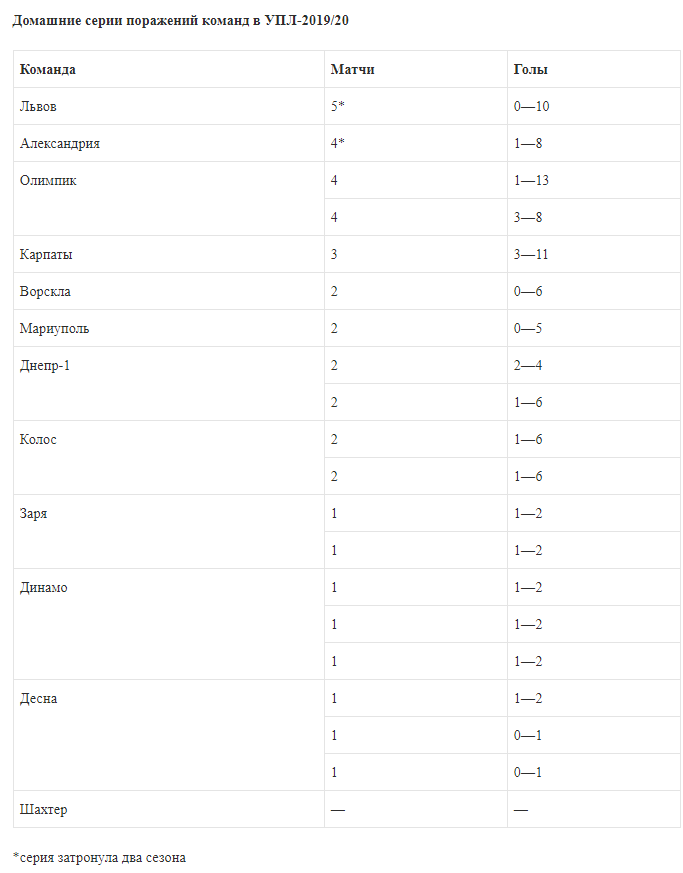Click the "Голы" column header
Screen dimensions: 683x873
(x=530, y=69)
